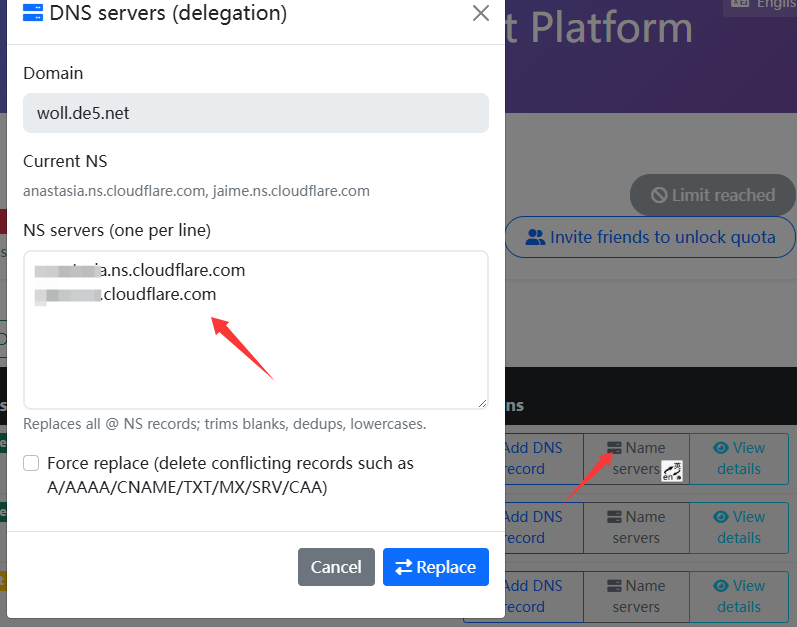Click the ban icon on Limit reached
Screen dimensions: 797x627
(x=659, y=195)
